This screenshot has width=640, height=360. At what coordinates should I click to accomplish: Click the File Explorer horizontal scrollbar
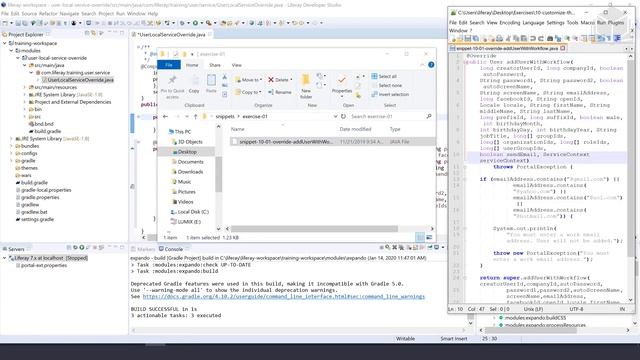314,229
